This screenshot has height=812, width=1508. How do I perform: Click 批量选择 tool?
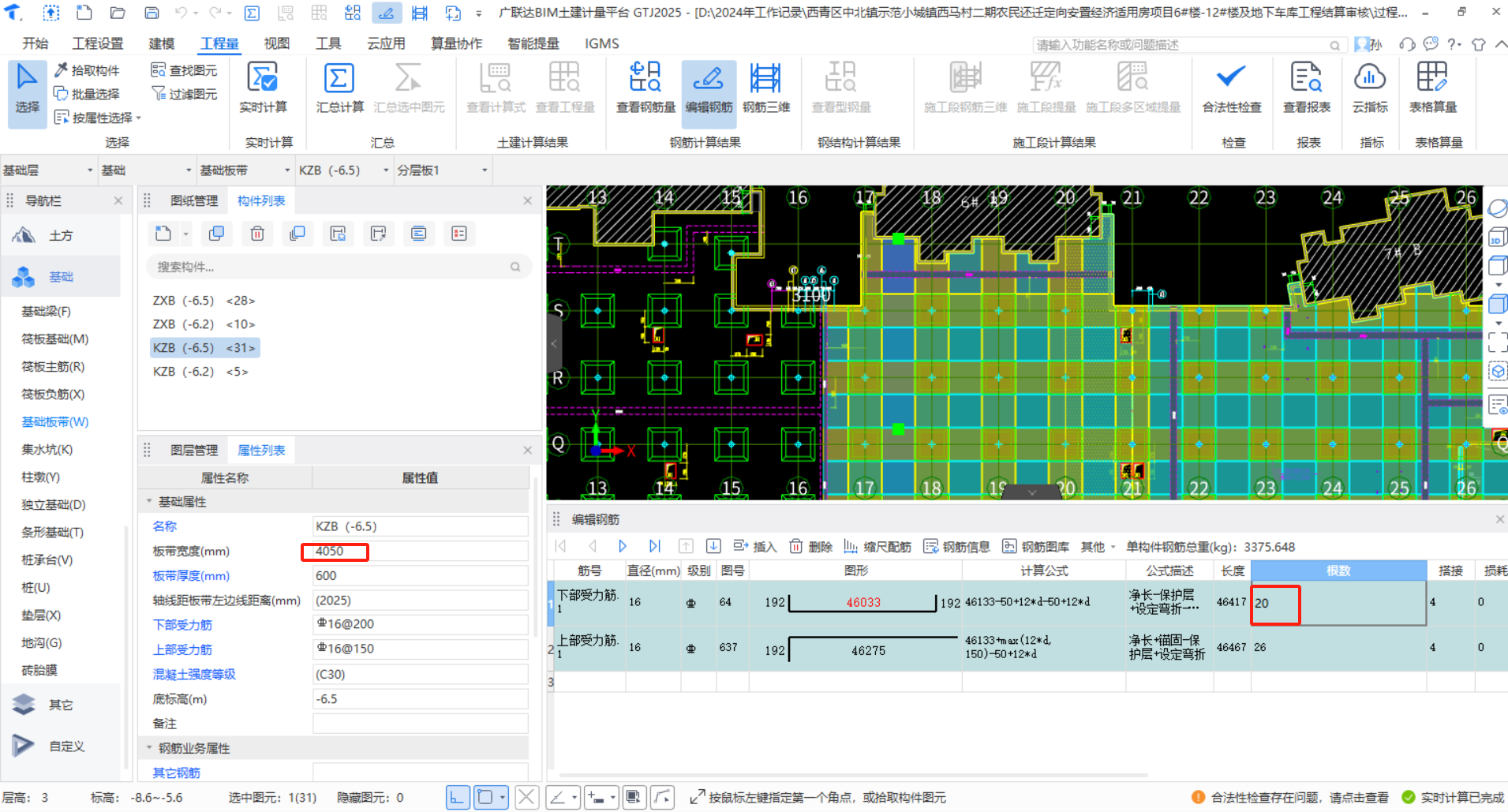pyautogui.click(x=87, y=94)
